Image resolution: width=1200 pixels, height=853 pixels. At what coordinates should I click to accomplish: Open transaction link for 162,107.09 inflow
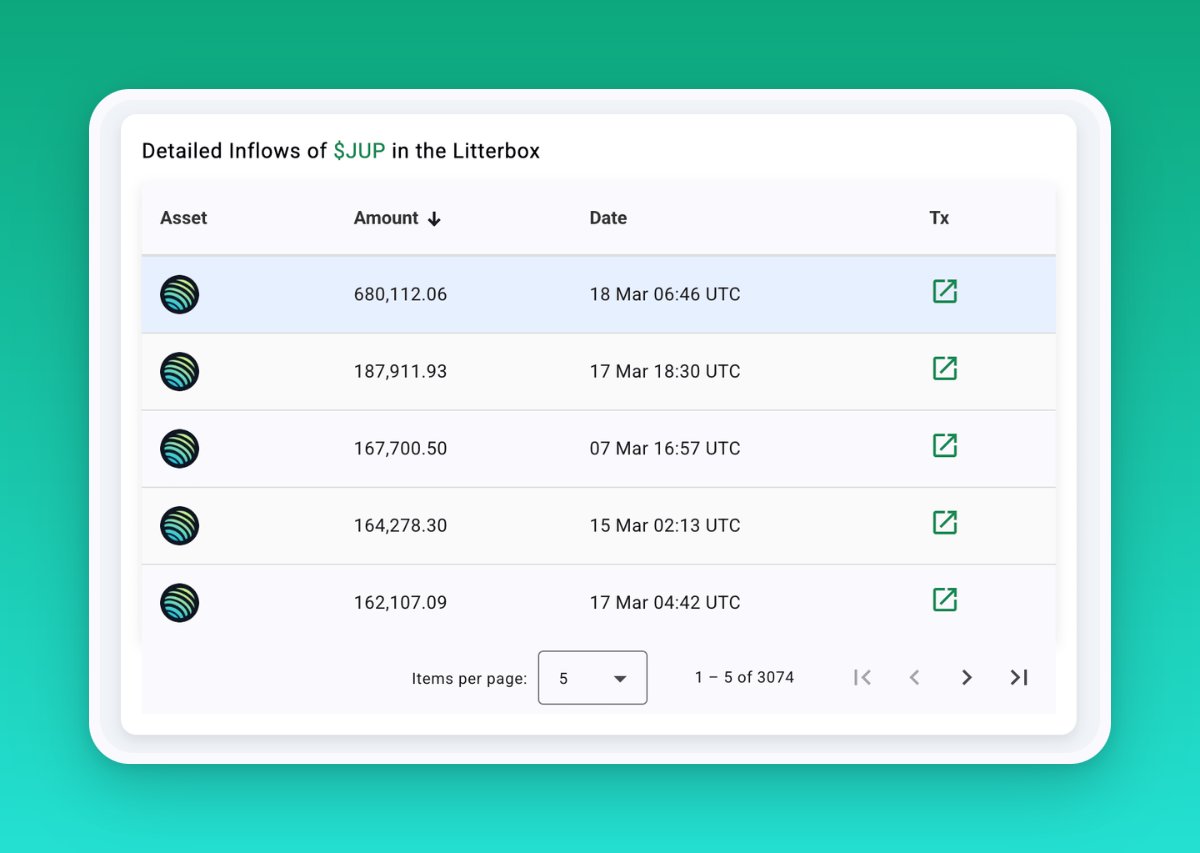coord(944,599)
